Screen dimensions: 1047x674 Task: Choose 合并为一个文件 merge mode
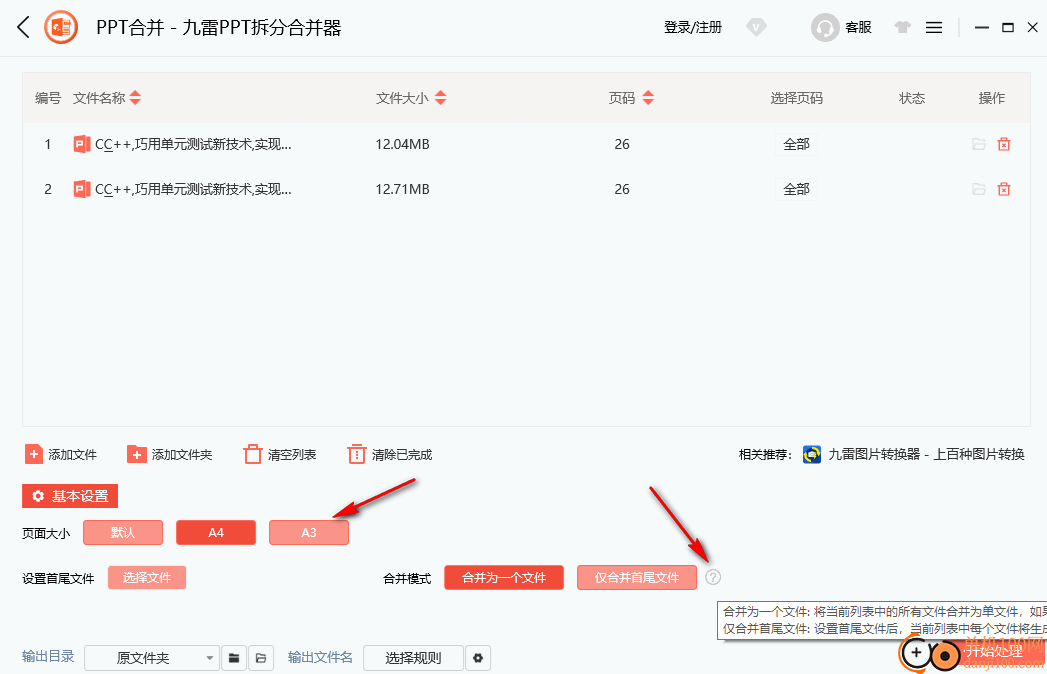pyautogui.click(x=504, y=578)
